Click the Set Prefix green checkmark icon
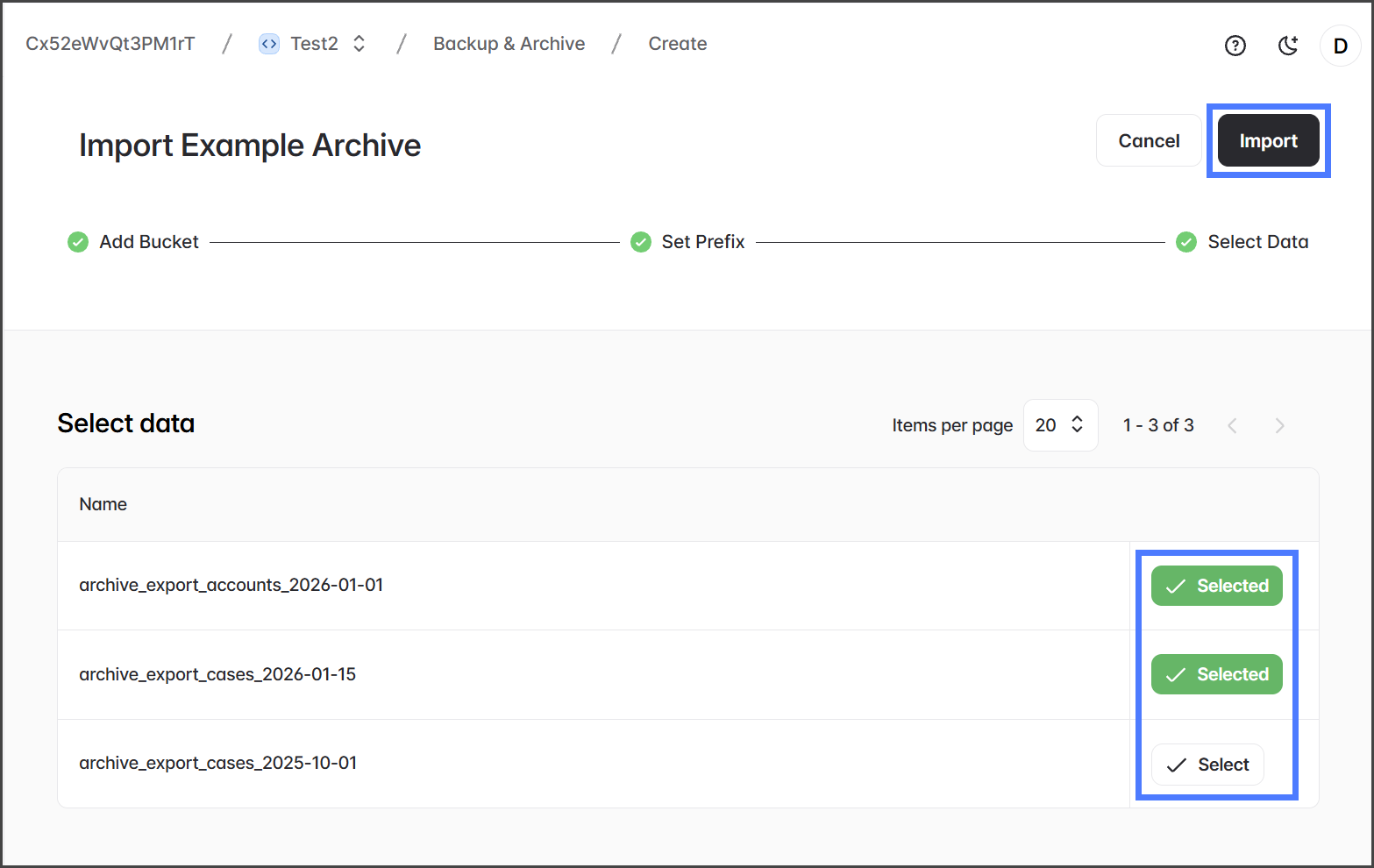This screenshot has height=868, width=1374. [x=641, y=242]
